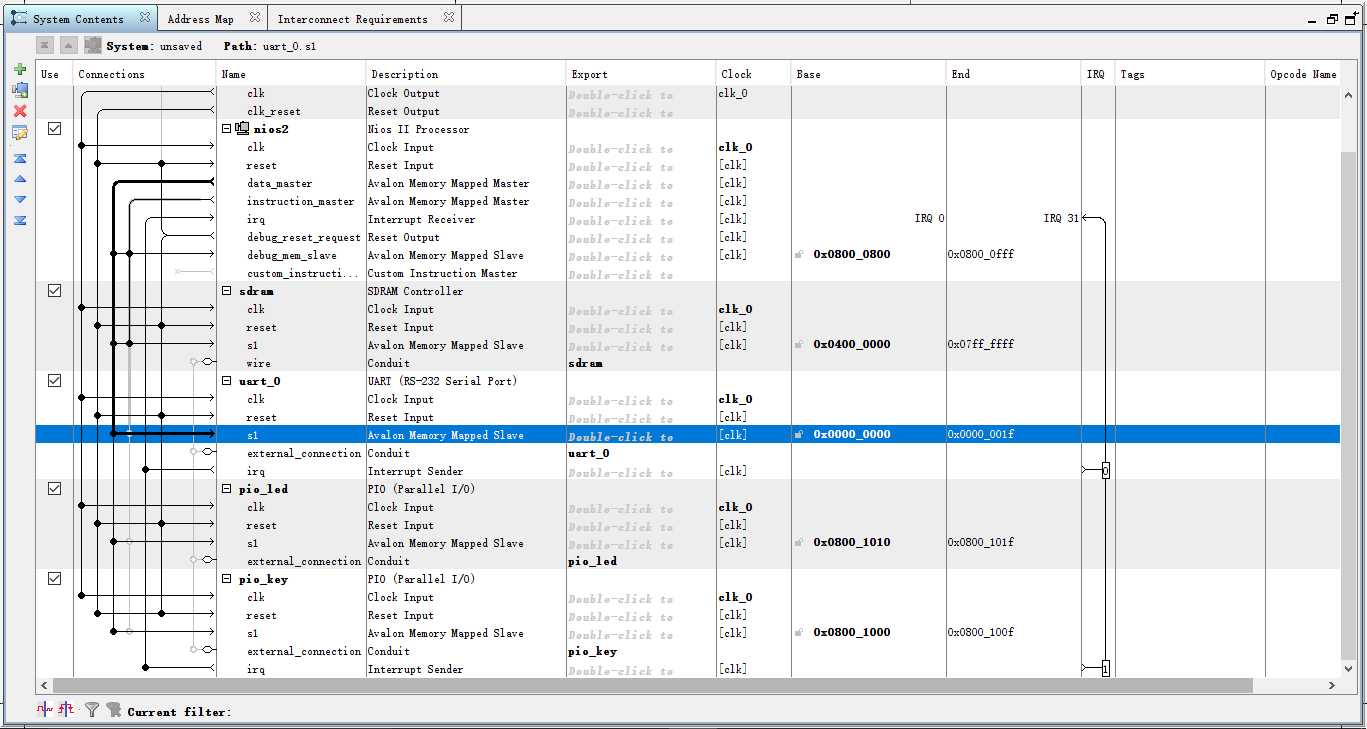Click the Base column header

point(869,74)
